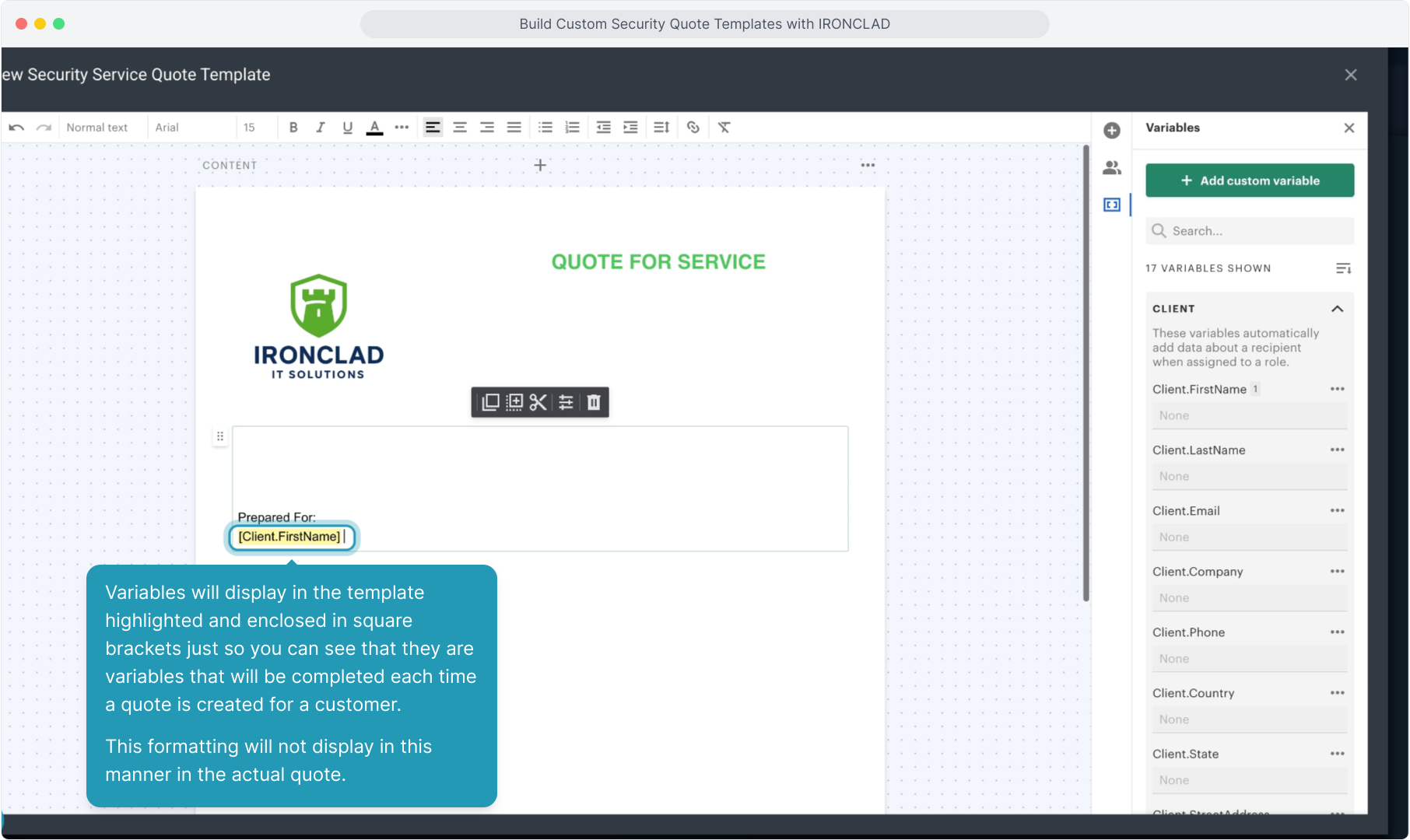
Task: Open Client.FirstName options menu
Action: tap(1337, 389)
